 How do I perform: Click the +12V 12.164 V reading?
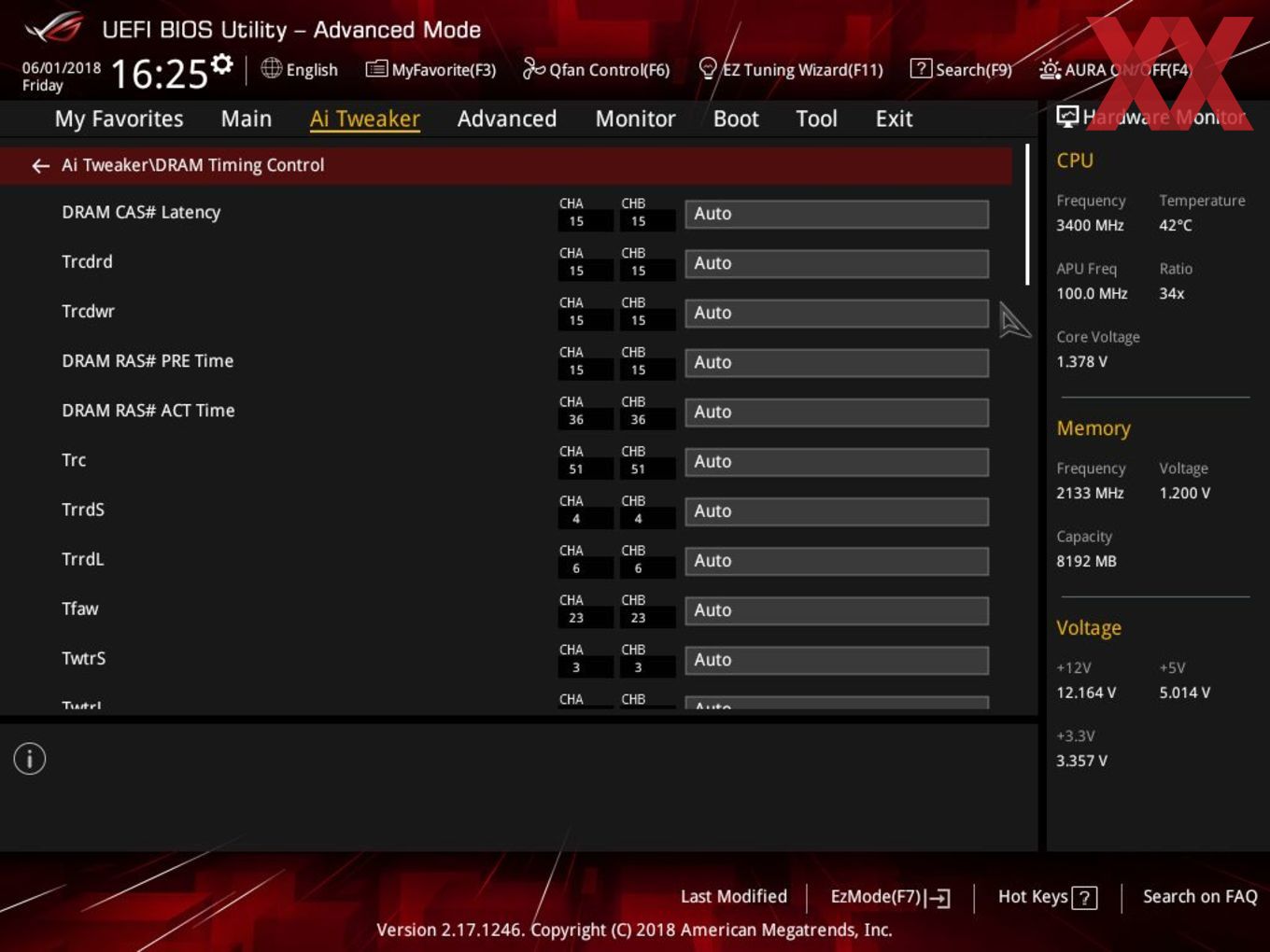(1086, 693)
